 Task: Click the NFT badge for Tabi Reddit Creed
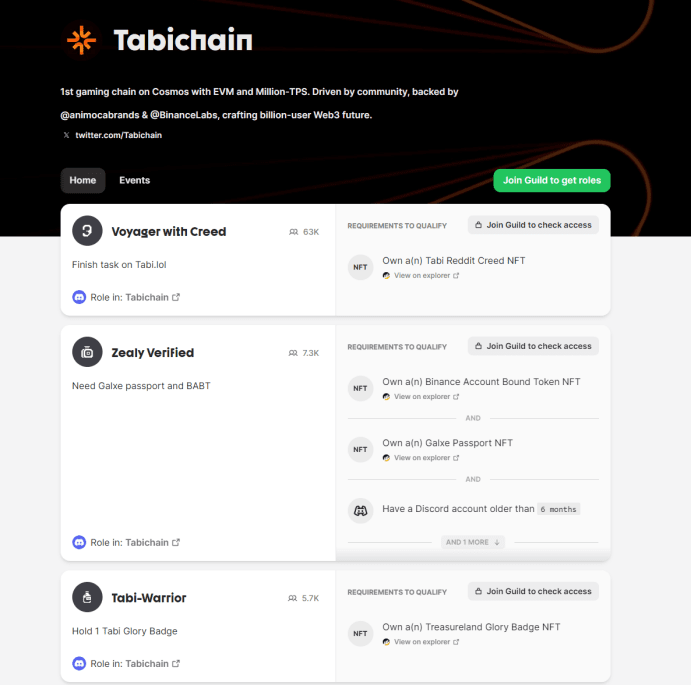coord(360,267)
